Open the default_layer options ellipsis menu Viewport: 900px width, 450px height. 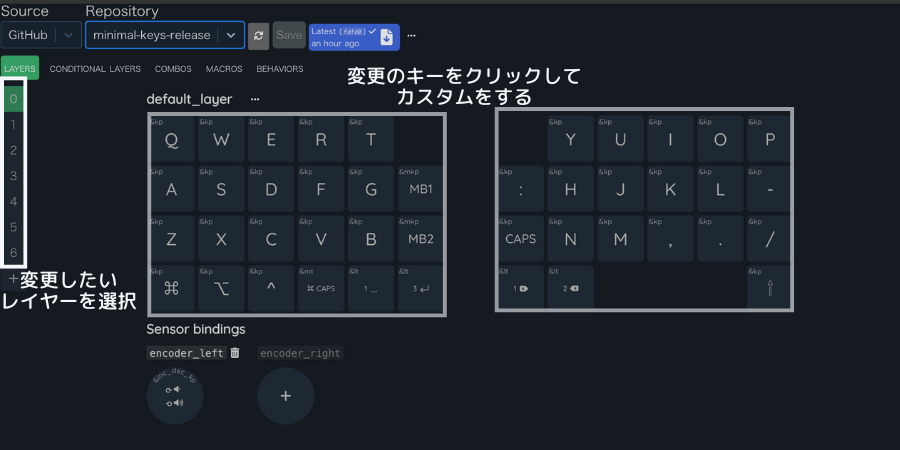(255, 99)
